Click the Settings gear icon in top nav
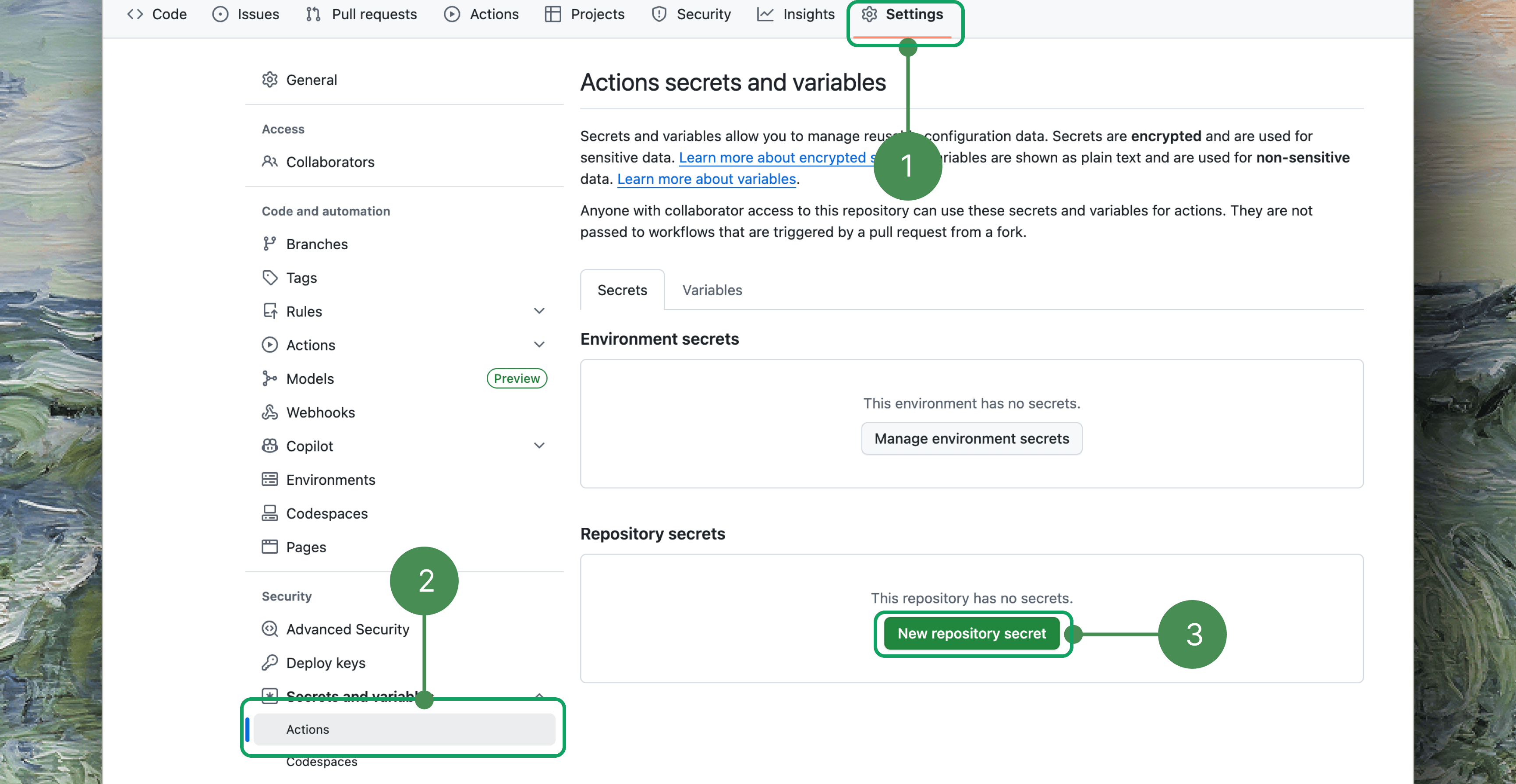 869,14
